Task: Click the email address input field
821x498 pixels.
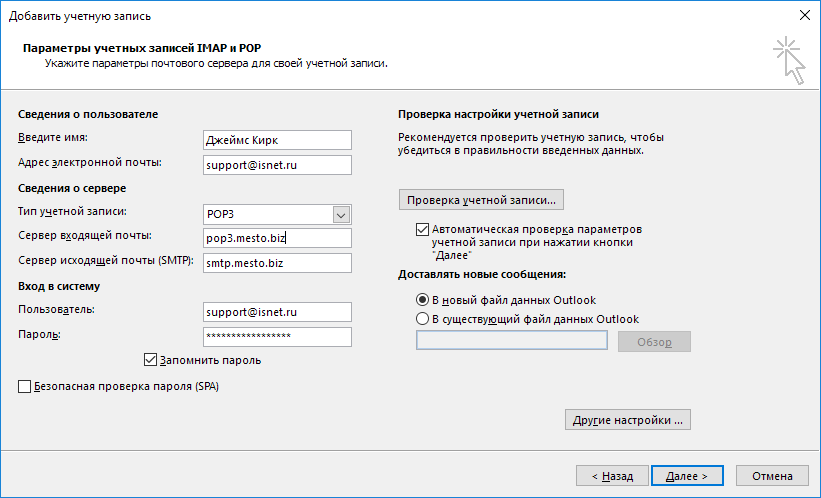Action: (x=276, y=165)
